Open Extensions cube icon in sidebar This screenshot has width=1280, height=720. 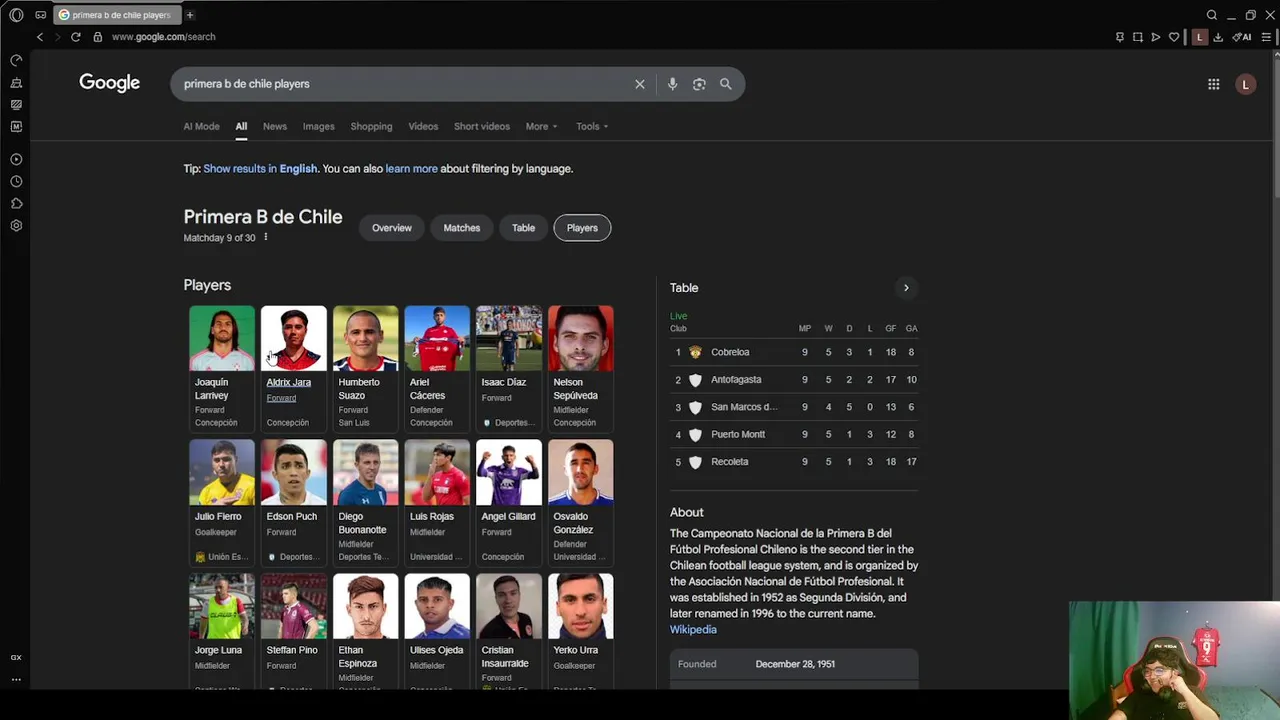16,203
